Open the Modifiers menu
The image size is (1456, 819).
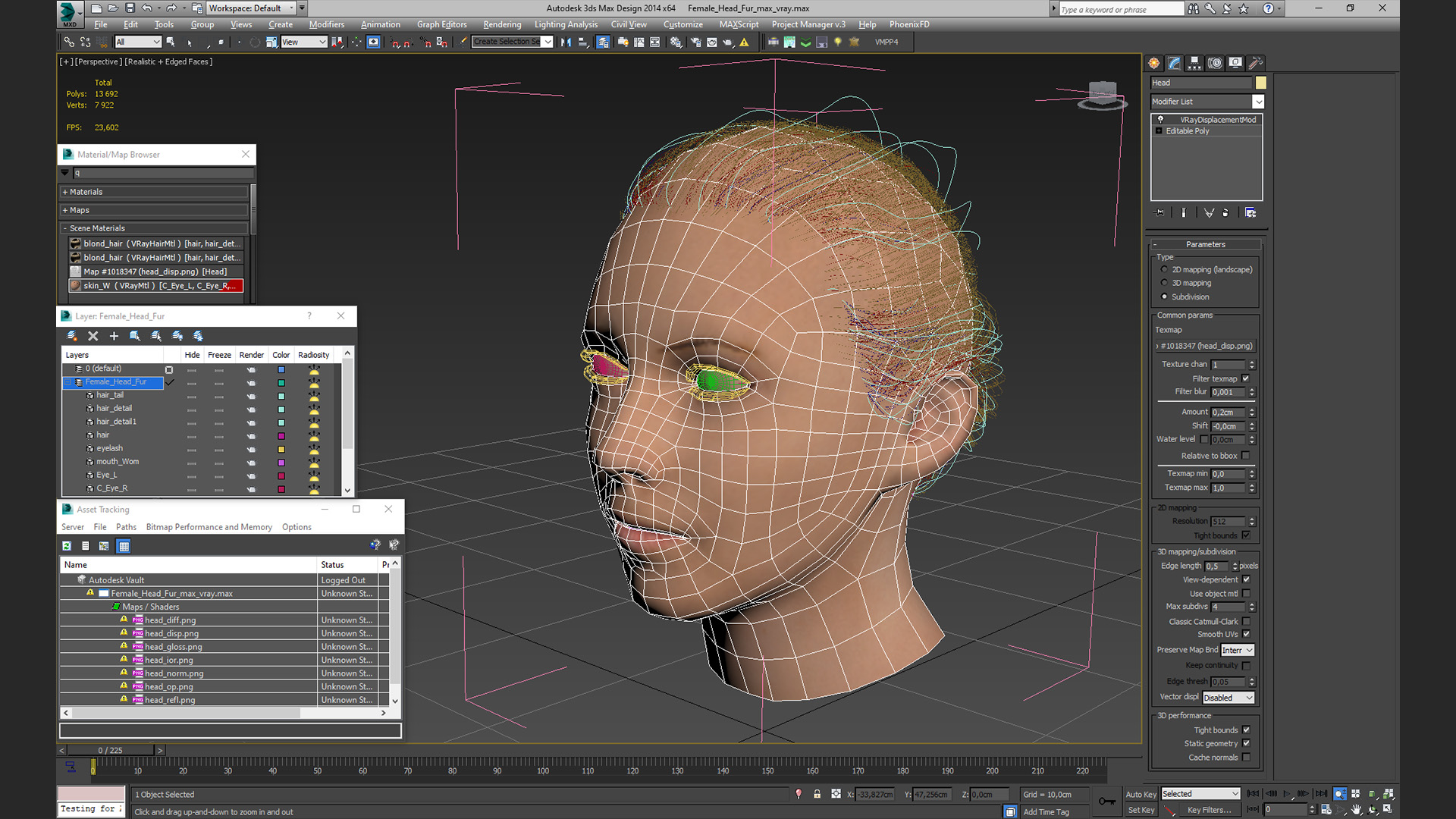[x=327, y=24]
